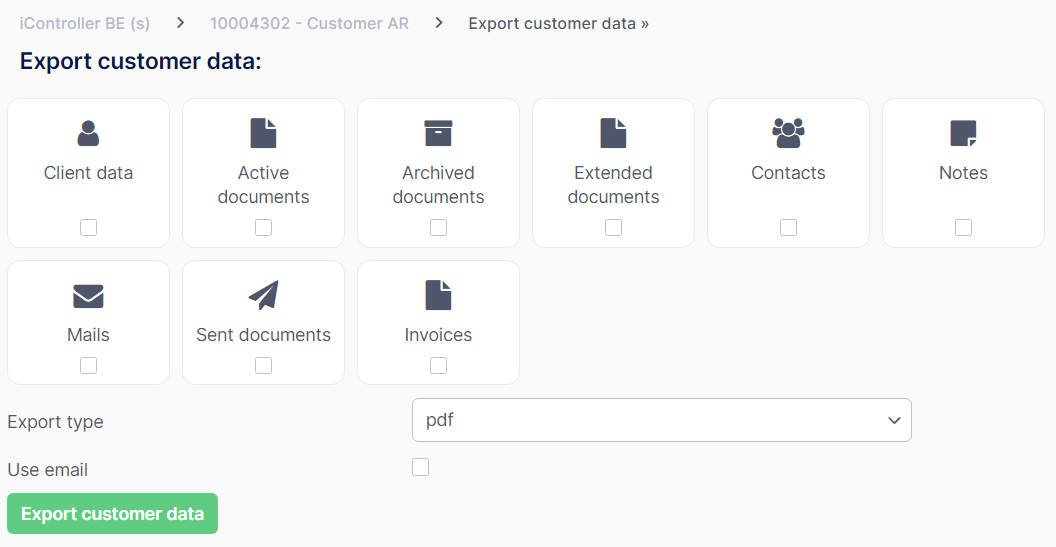Click the Invoices file icon
1056x547 pixels.
click(438, 296)
